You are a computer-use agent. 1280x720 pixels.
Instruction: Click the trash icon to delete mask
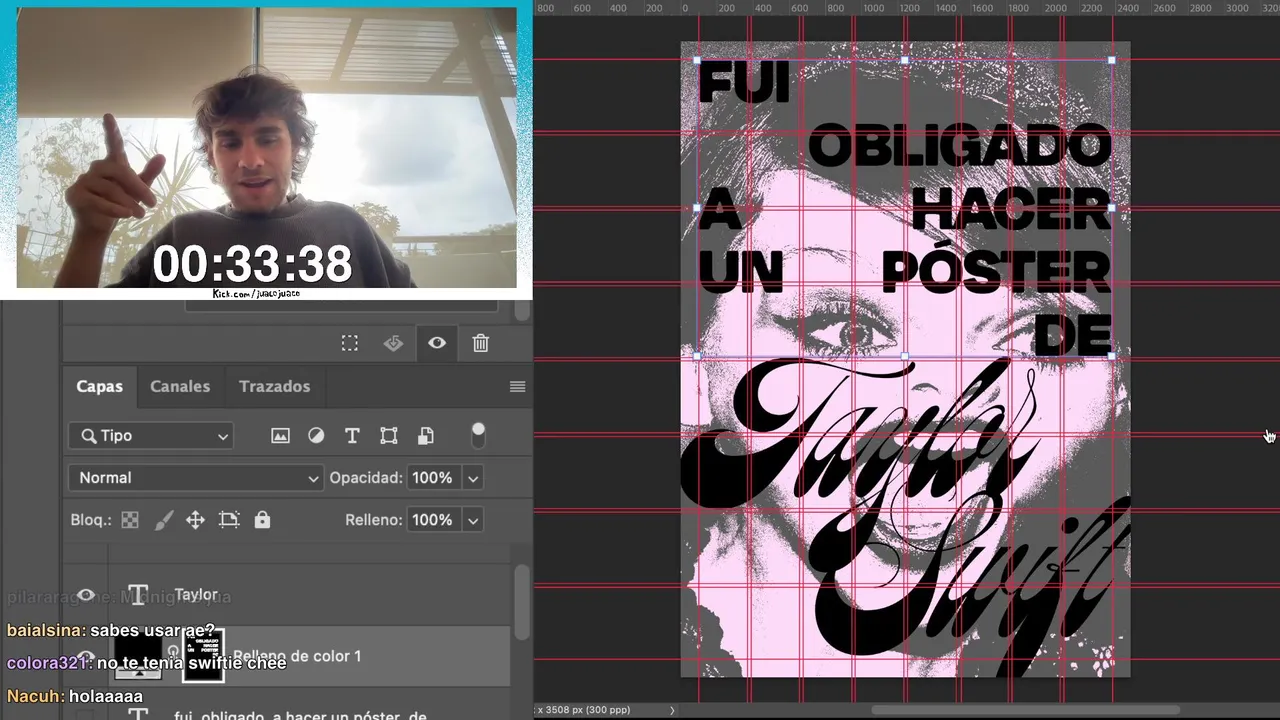tap(481, 343)
